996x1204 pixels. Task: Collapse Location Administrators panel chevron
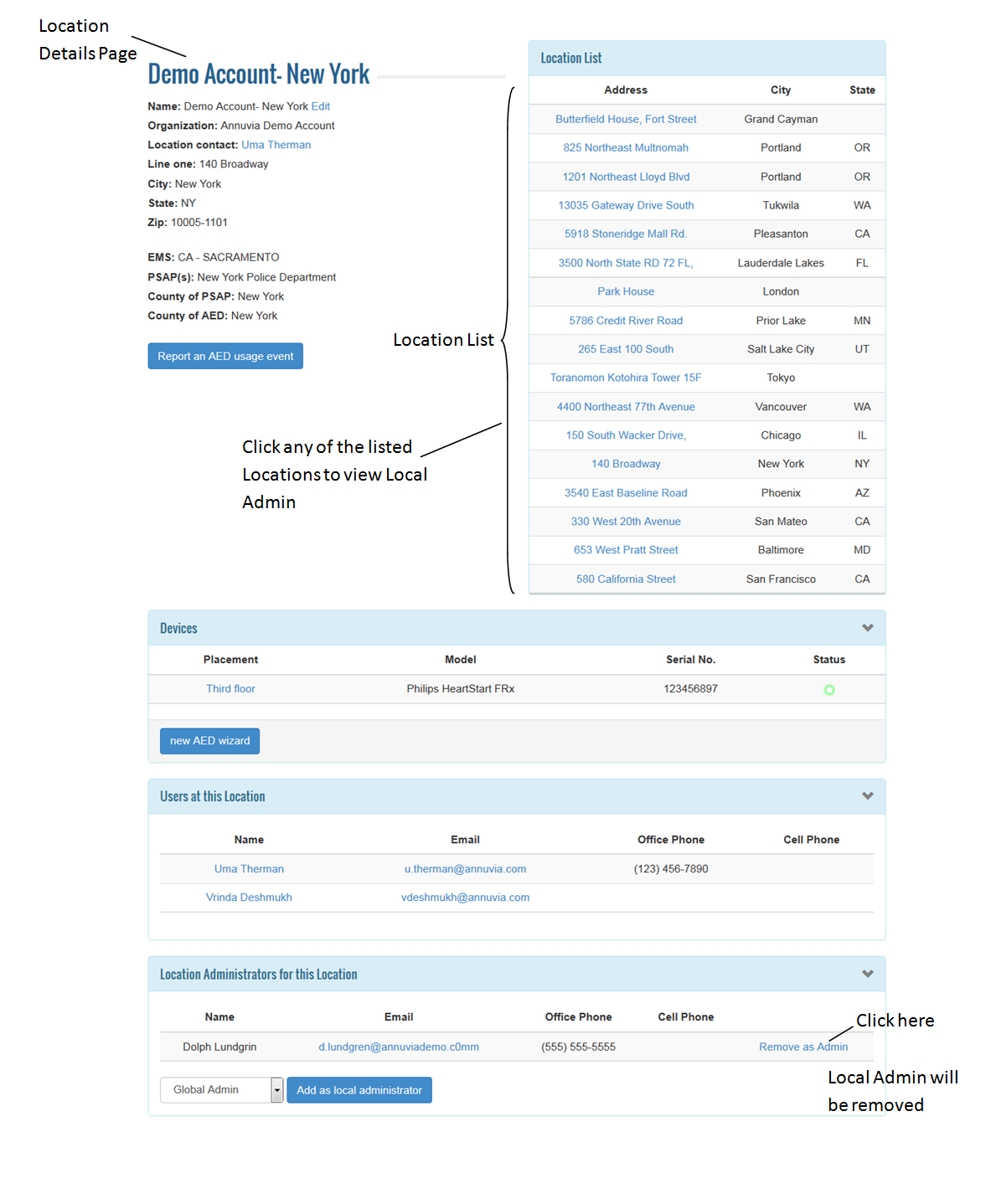(x=867, y=974)
